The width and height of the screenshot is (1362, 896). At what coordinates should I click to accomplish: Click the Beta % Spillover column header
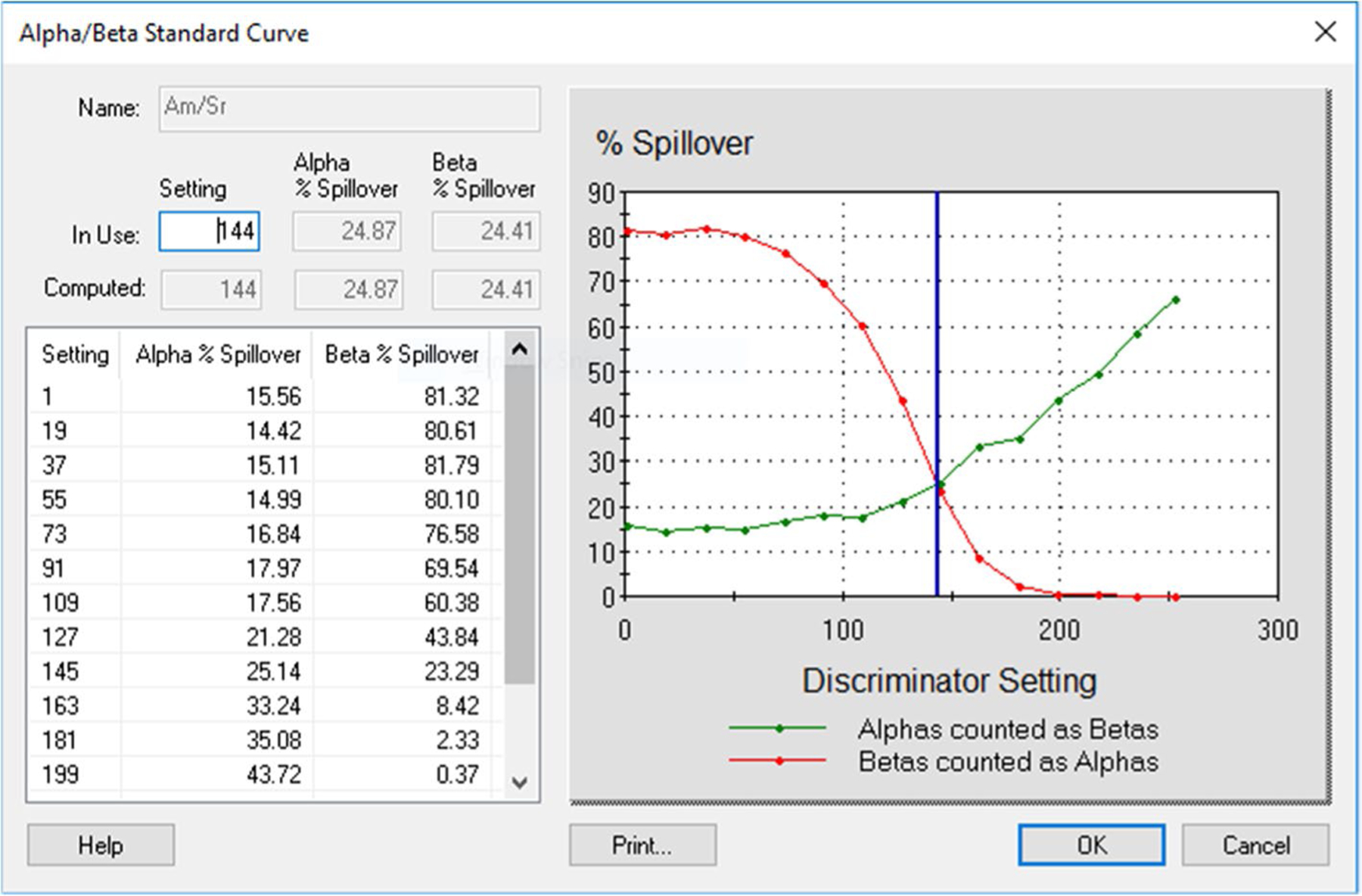tap(401, 354)
